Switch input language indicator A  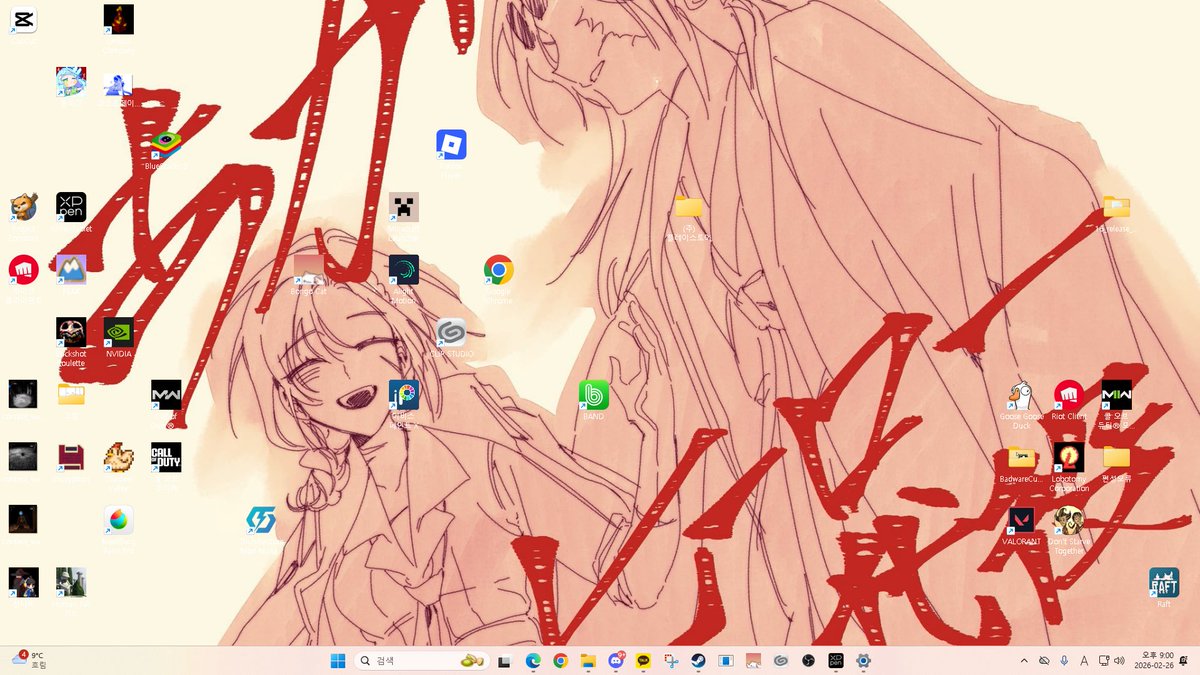coord(1084,660)
